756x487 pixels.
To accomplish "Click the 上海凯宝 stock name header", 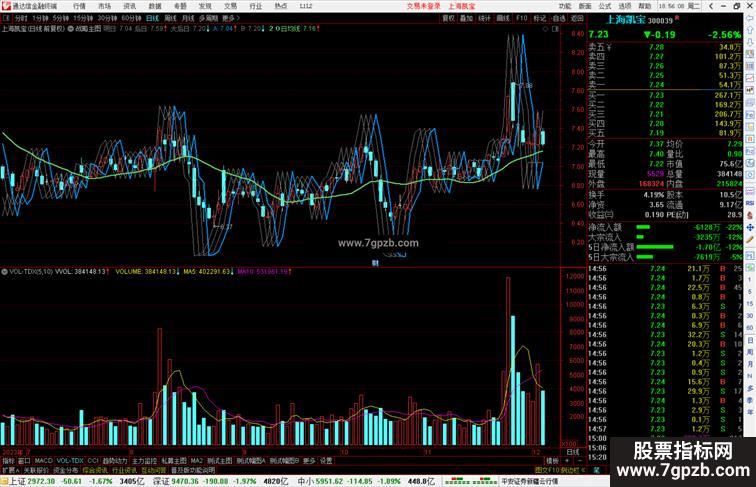I will pos(625,20).
